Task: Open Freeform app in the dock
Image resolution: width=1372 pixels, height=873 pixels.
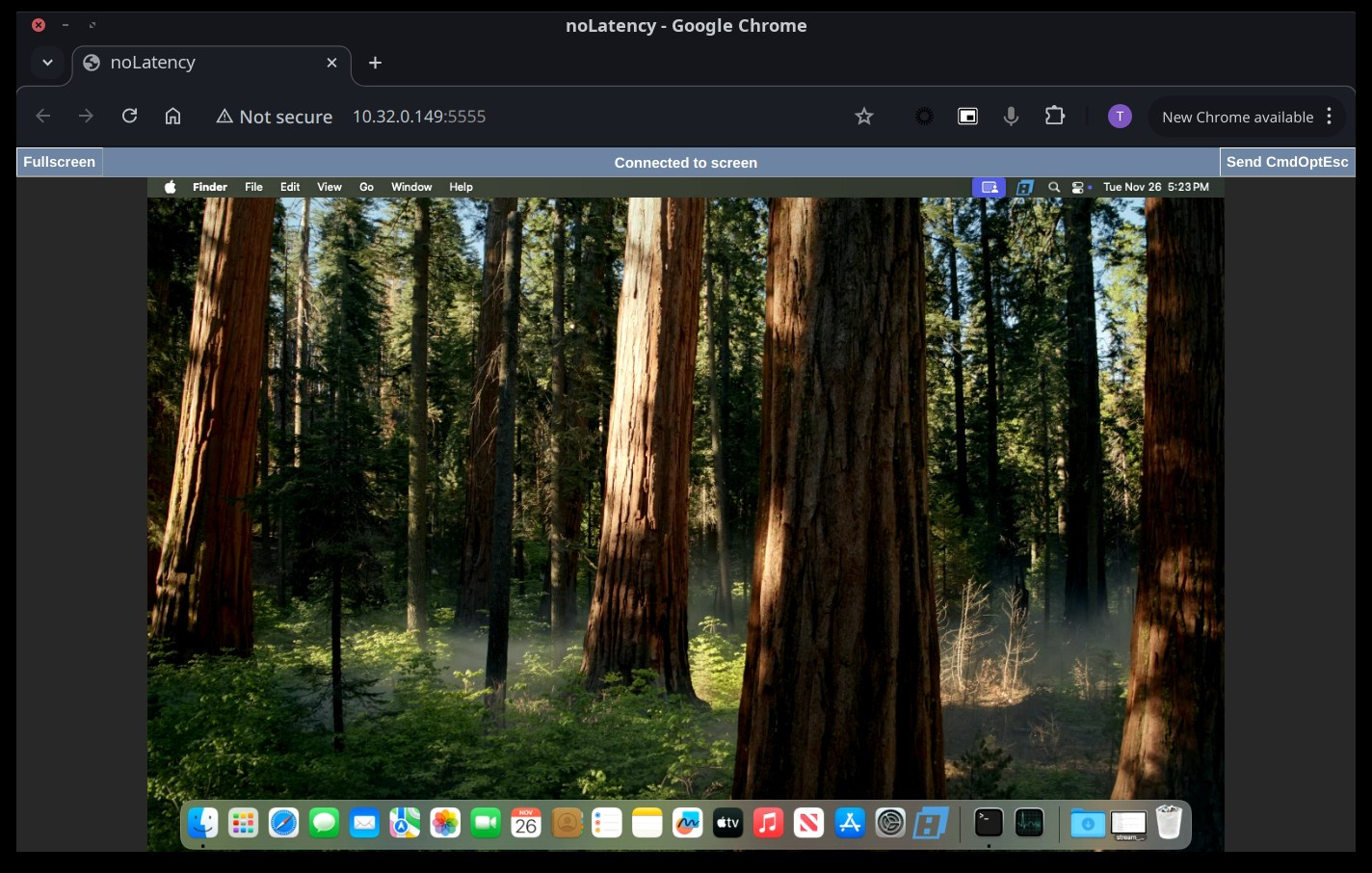Action: (688, 823)
